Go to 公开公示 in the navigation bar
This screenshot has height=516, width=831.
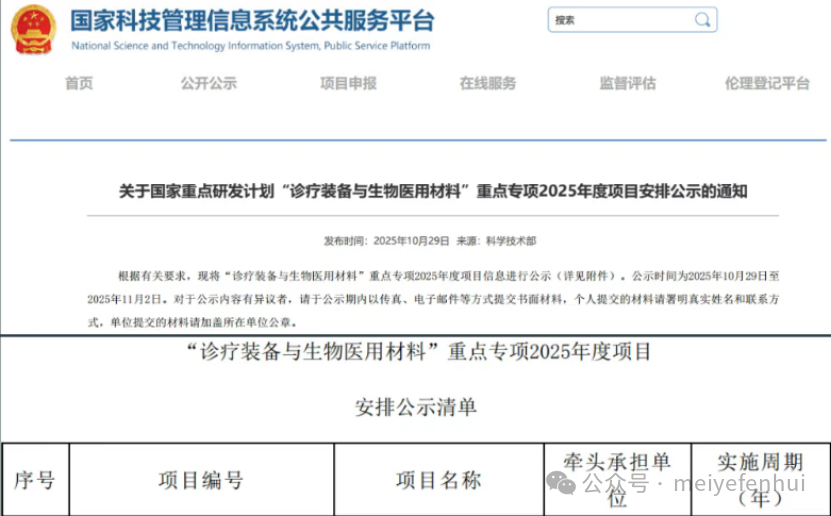click(x=208, y=84)
